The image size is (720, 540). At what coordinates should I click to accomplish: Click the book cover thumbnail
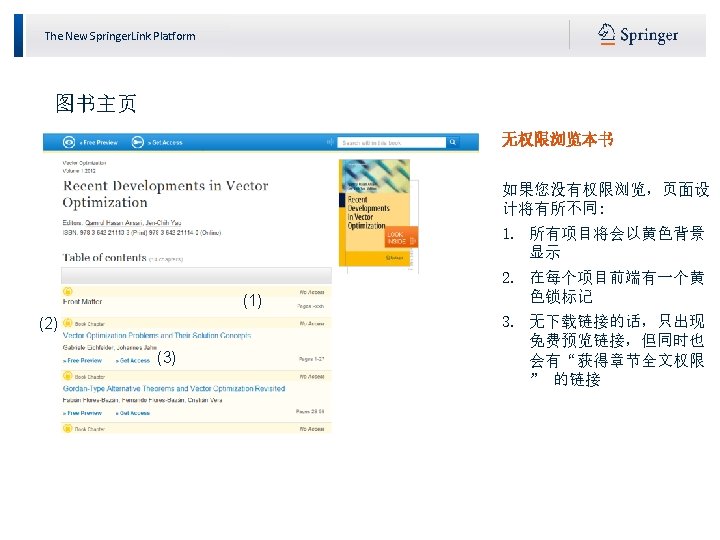click(x=374, y=213)
